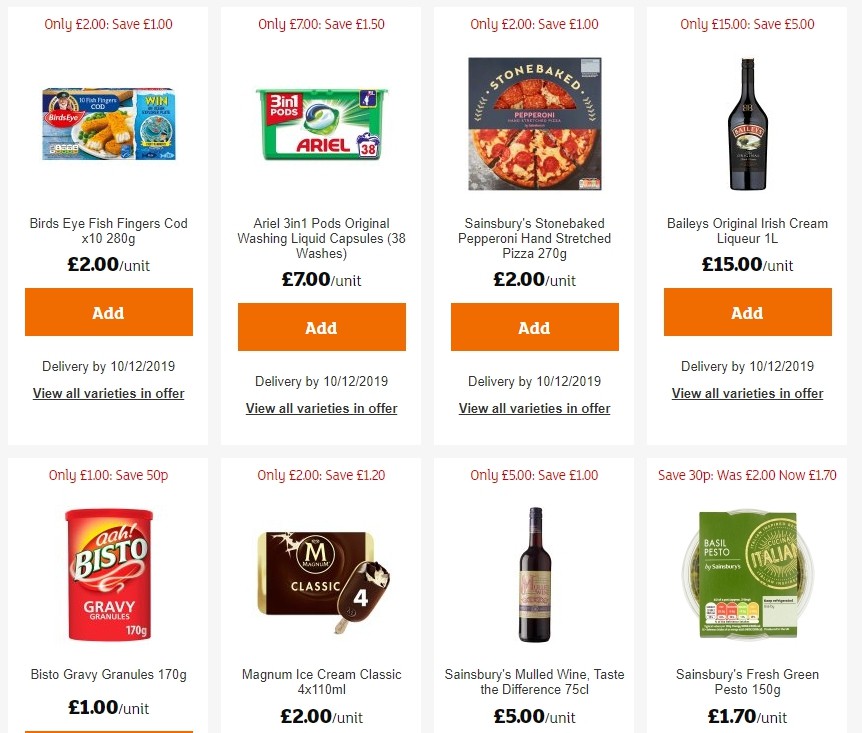The height and width of the screenshot is (733, 862).
Task: Add Birds Eye Fish Fingers to basket
Action: [108, 312]
